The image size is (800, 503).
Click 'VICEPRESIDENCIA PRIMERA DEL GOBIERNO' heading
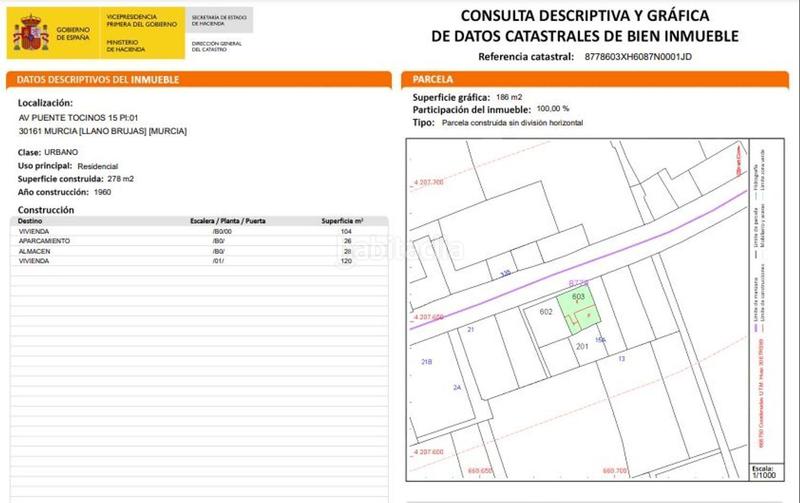pyautogui.click(x=141, y=20)
